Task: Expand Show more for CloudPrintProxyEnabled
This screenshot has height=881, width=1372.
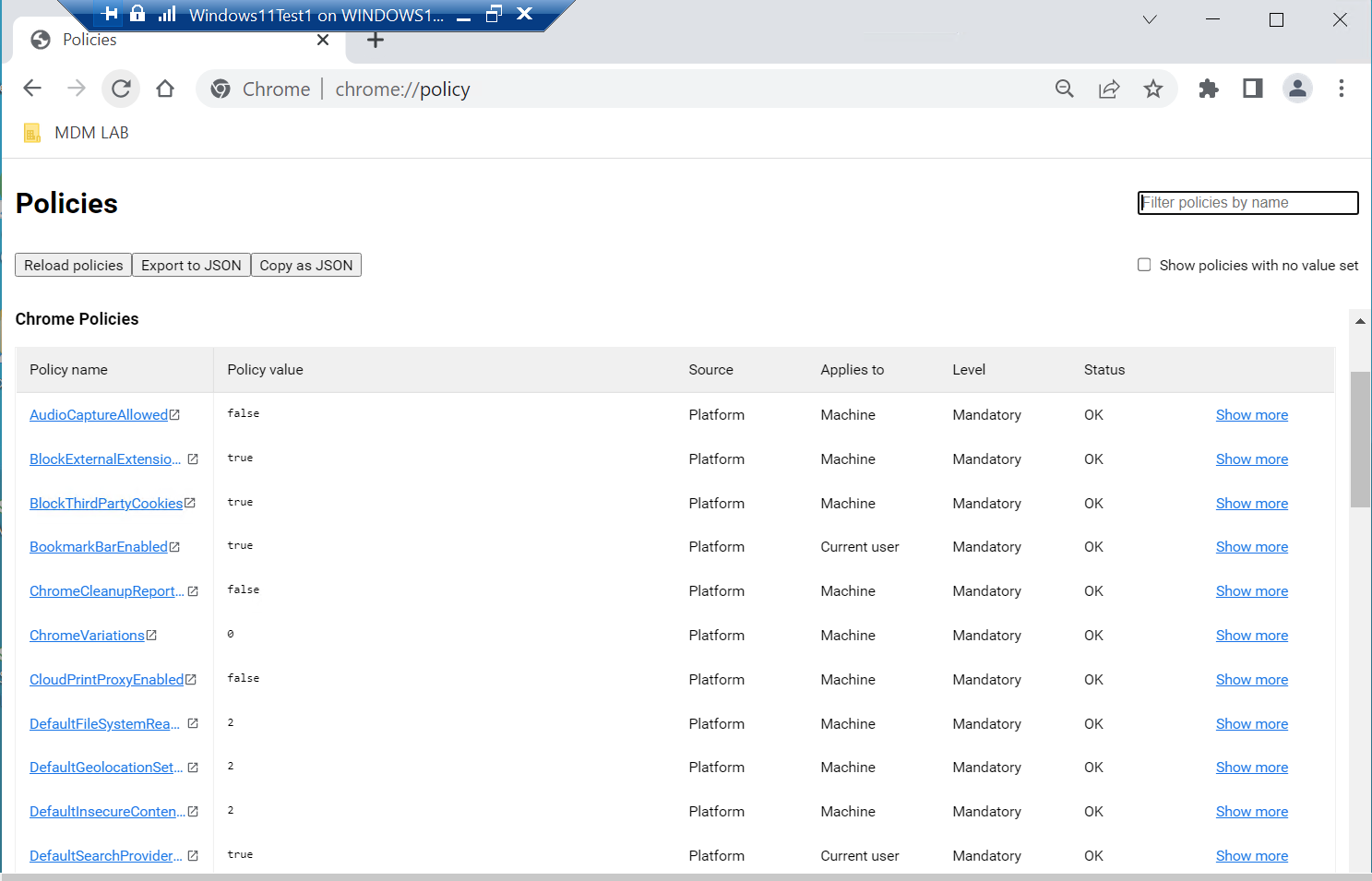Action: pyautogui.click(x=1252, y=679)
